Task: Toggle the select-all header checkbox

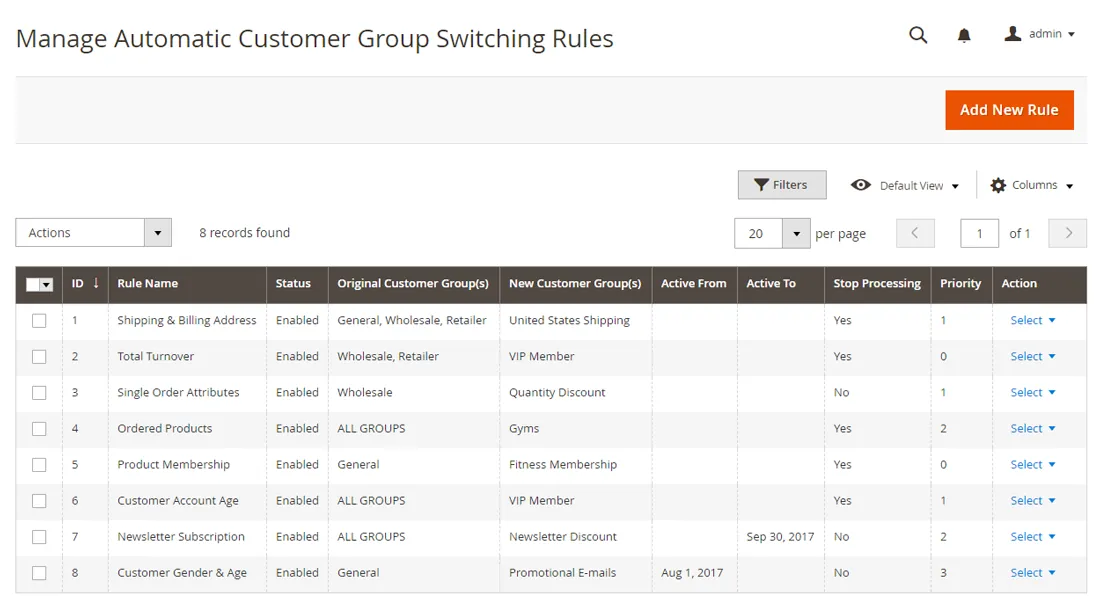Action: pos(32,284)
